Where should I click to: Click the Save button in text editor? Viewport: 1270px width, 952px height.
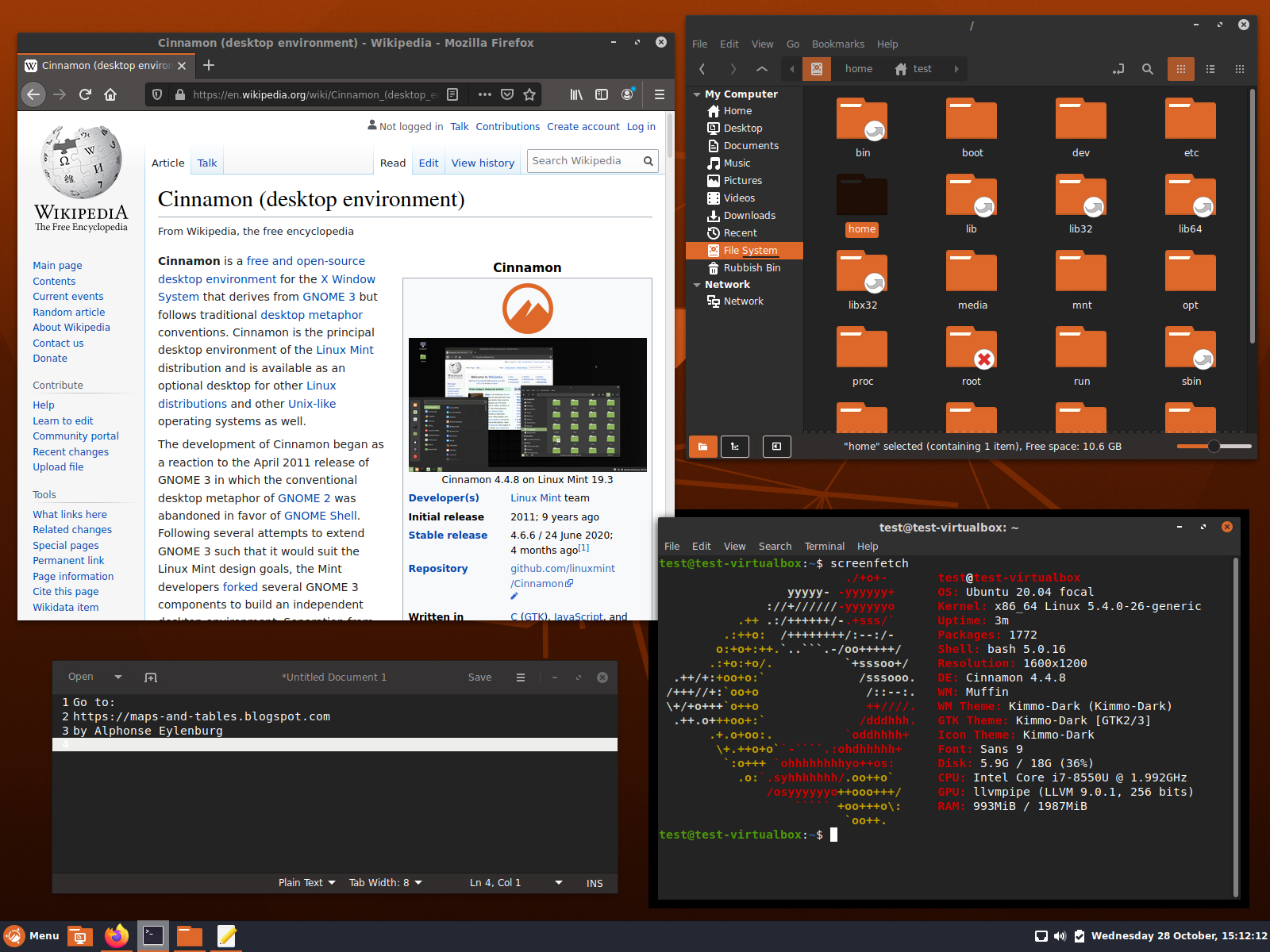point(479,678)
